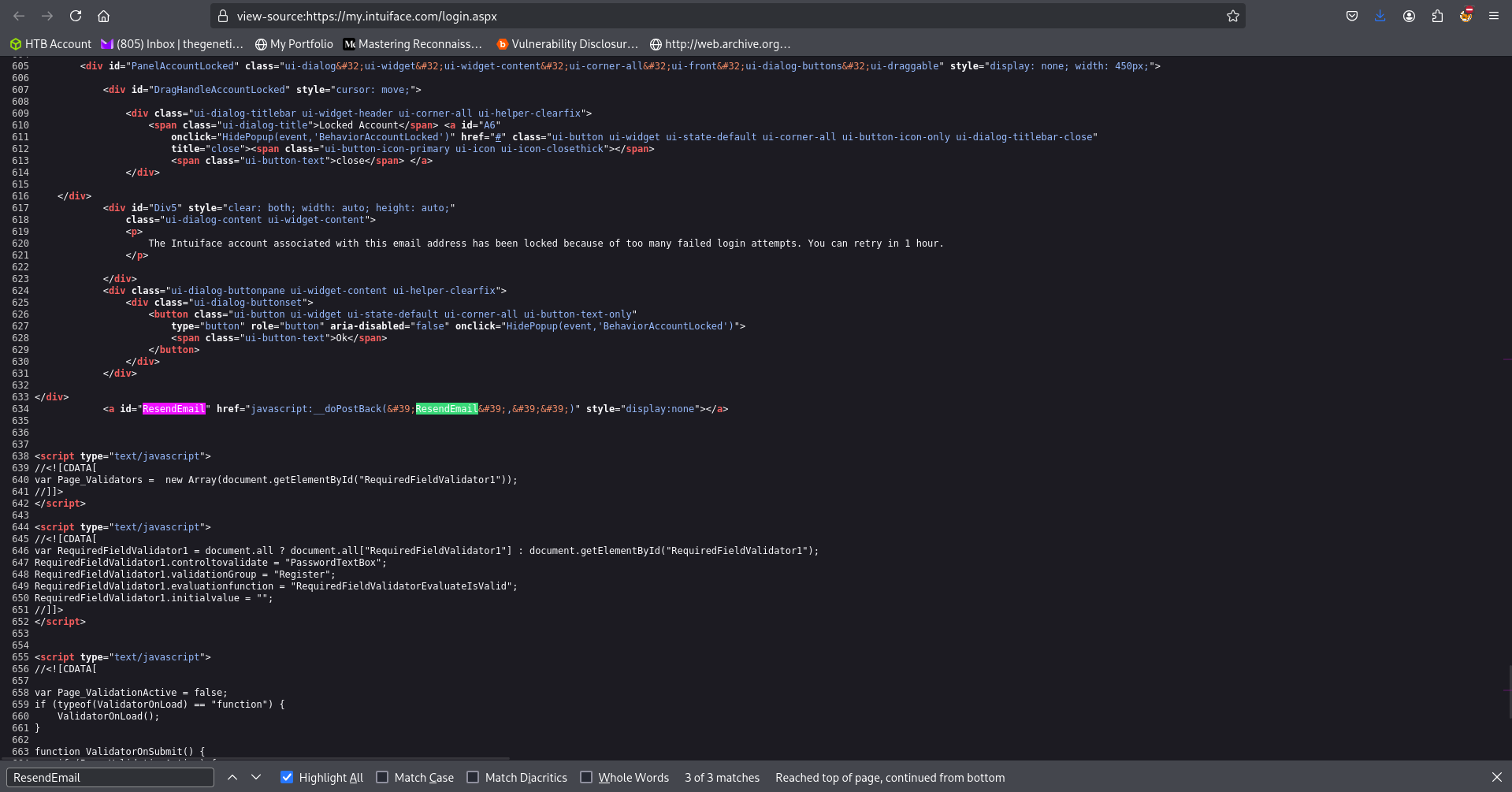Enable the Match Case checkbox
The image size is (1512, 792).
coord(383,777)
